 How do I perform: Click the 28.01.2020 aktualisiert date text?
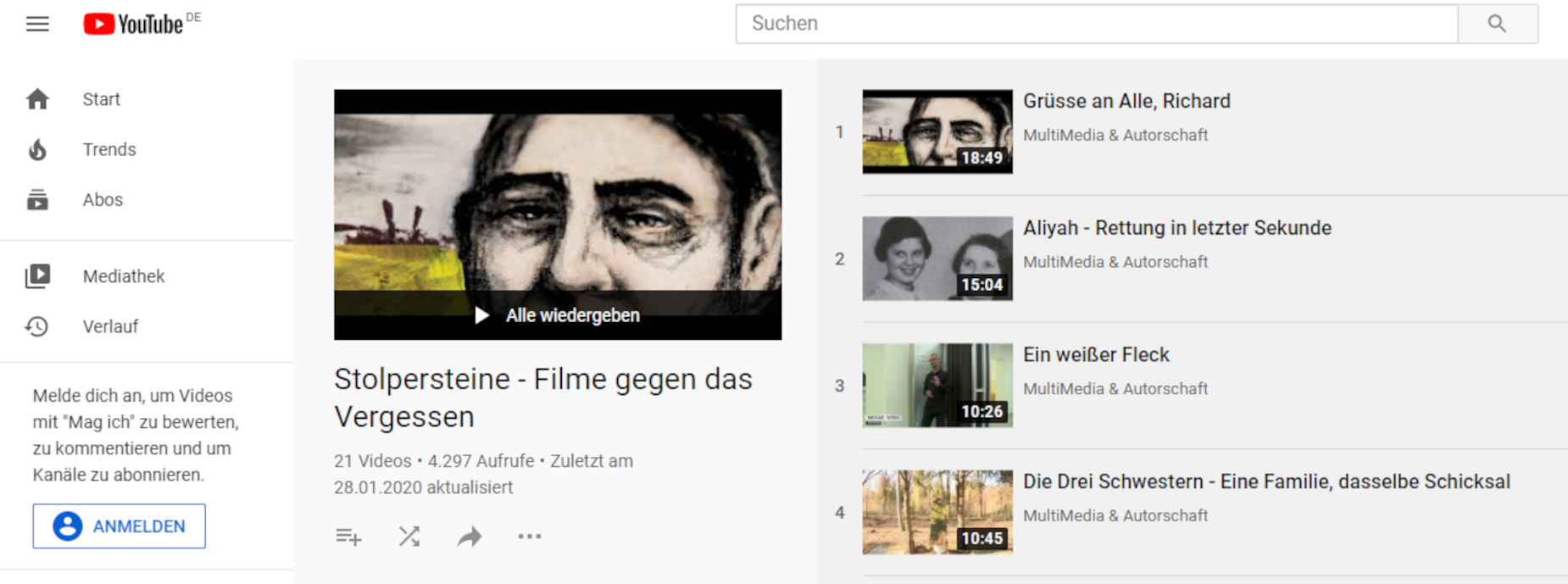[x=423, y=487]
